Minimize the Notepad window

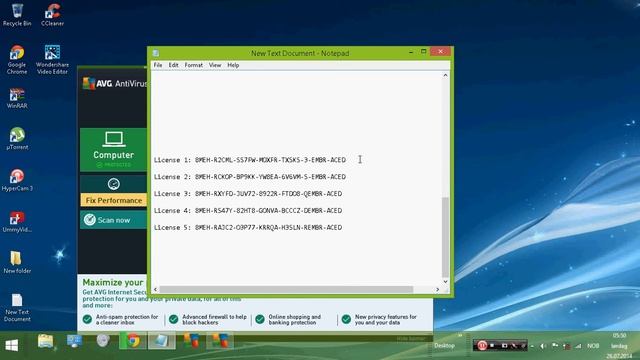point(411,52)
